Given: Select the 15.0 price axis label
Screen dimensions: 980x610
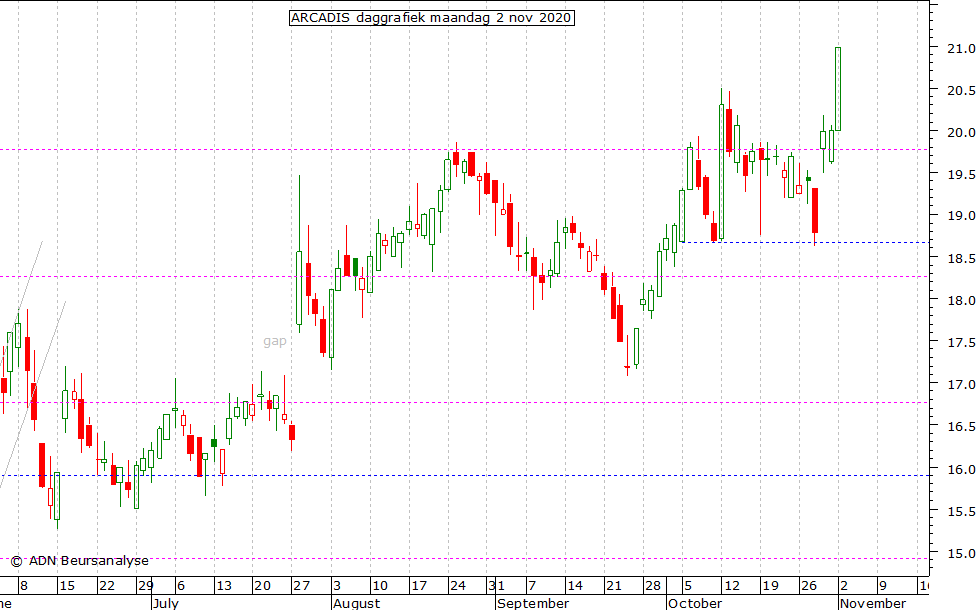Looking at the screenshot, I should [x=961, y=554].
